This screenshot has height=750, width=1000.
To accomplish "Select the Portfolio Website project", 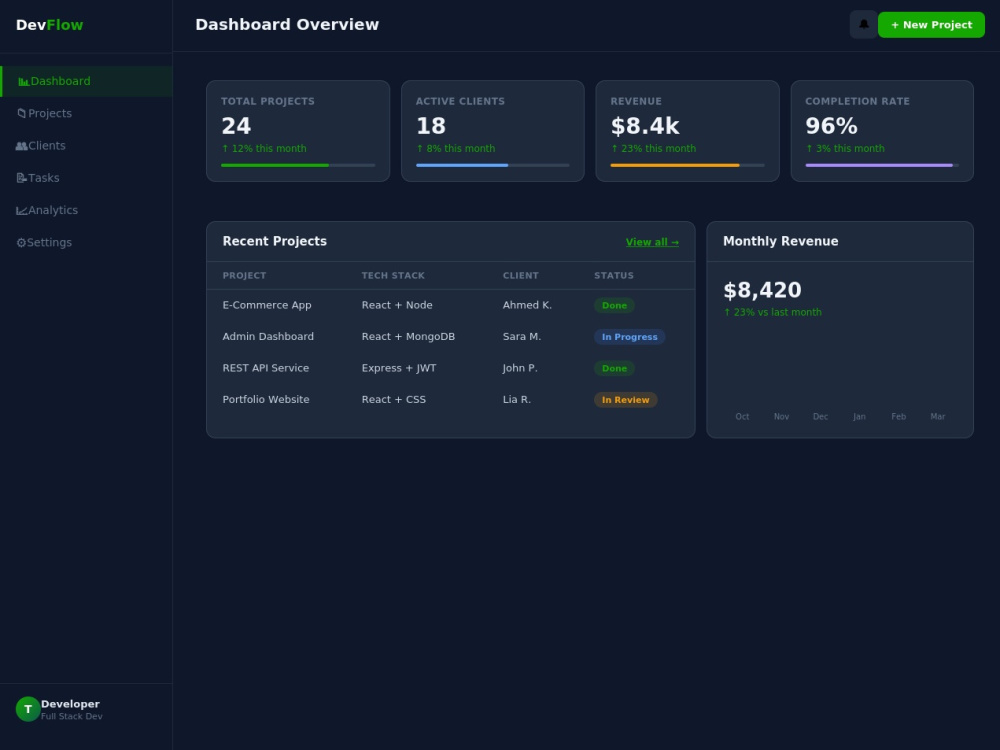I will coord(451,400).
